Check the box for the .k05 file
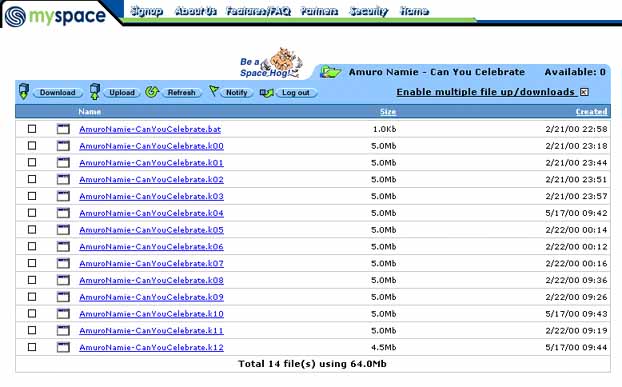Viewport: 622px width, 387px height. coord(32,230)
